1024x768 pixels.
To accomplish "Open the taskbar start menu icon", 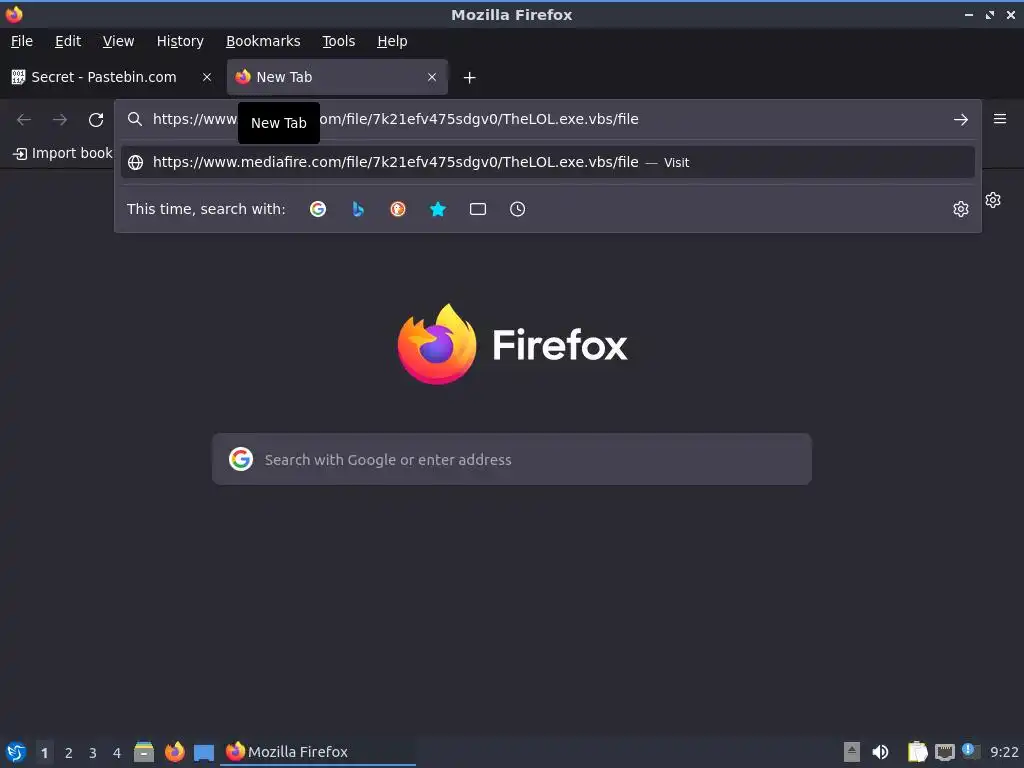I will (16, 752).
